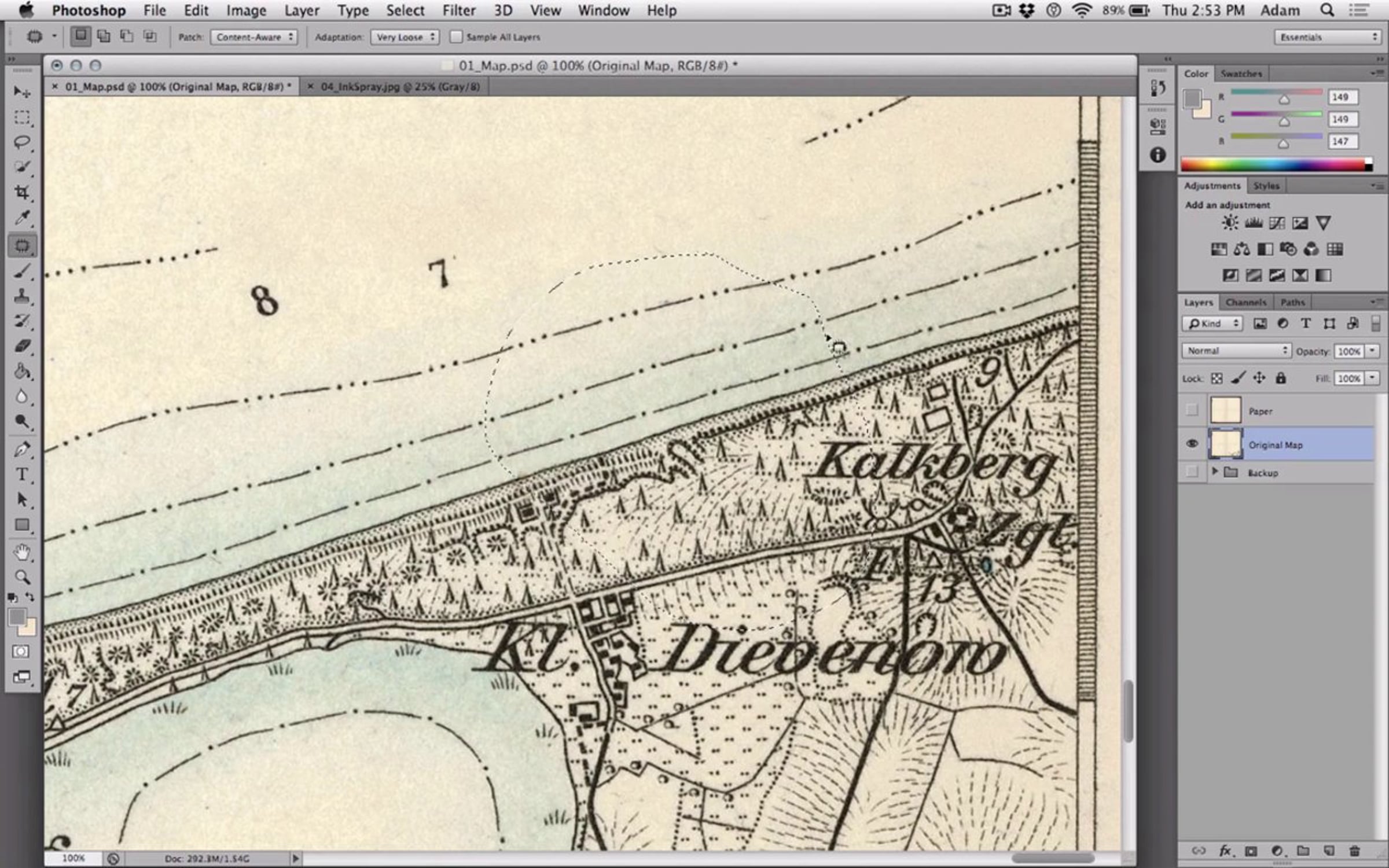Select the Horizontal Type tool
Viewport: 1389px width, 868px height.
[22, 475]
